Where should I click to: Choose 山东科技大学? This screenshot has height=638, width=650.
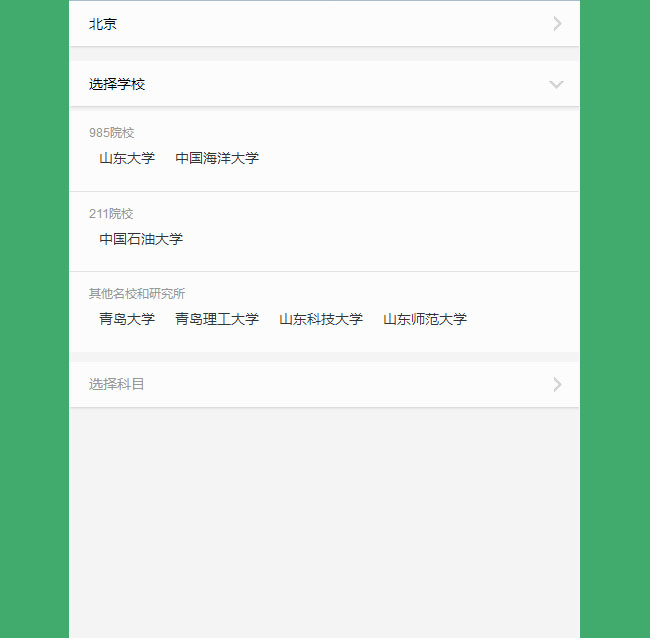[321, 319]
